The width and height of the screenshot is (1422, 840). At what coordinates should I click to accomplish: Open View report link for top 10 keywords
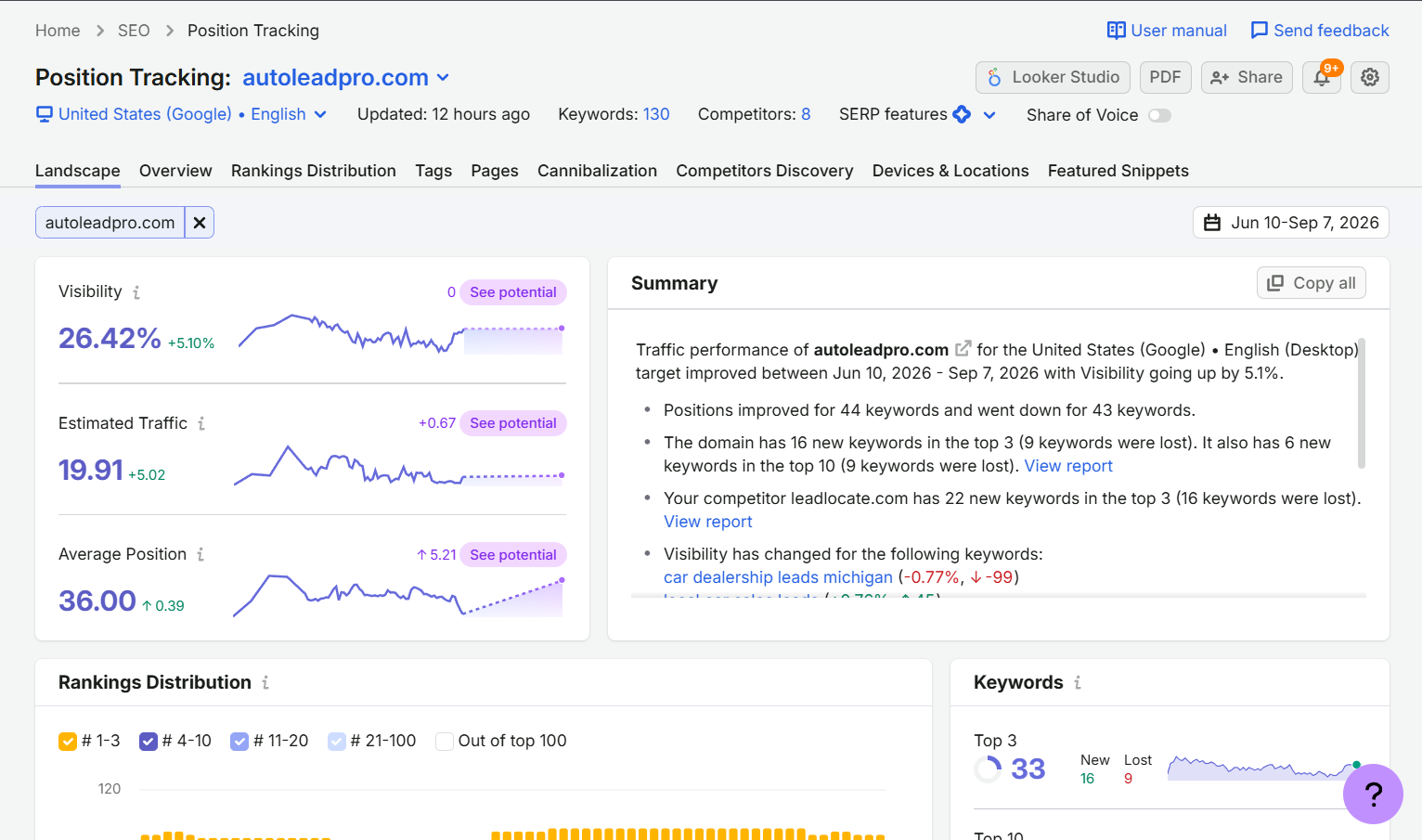point(1068,466)
